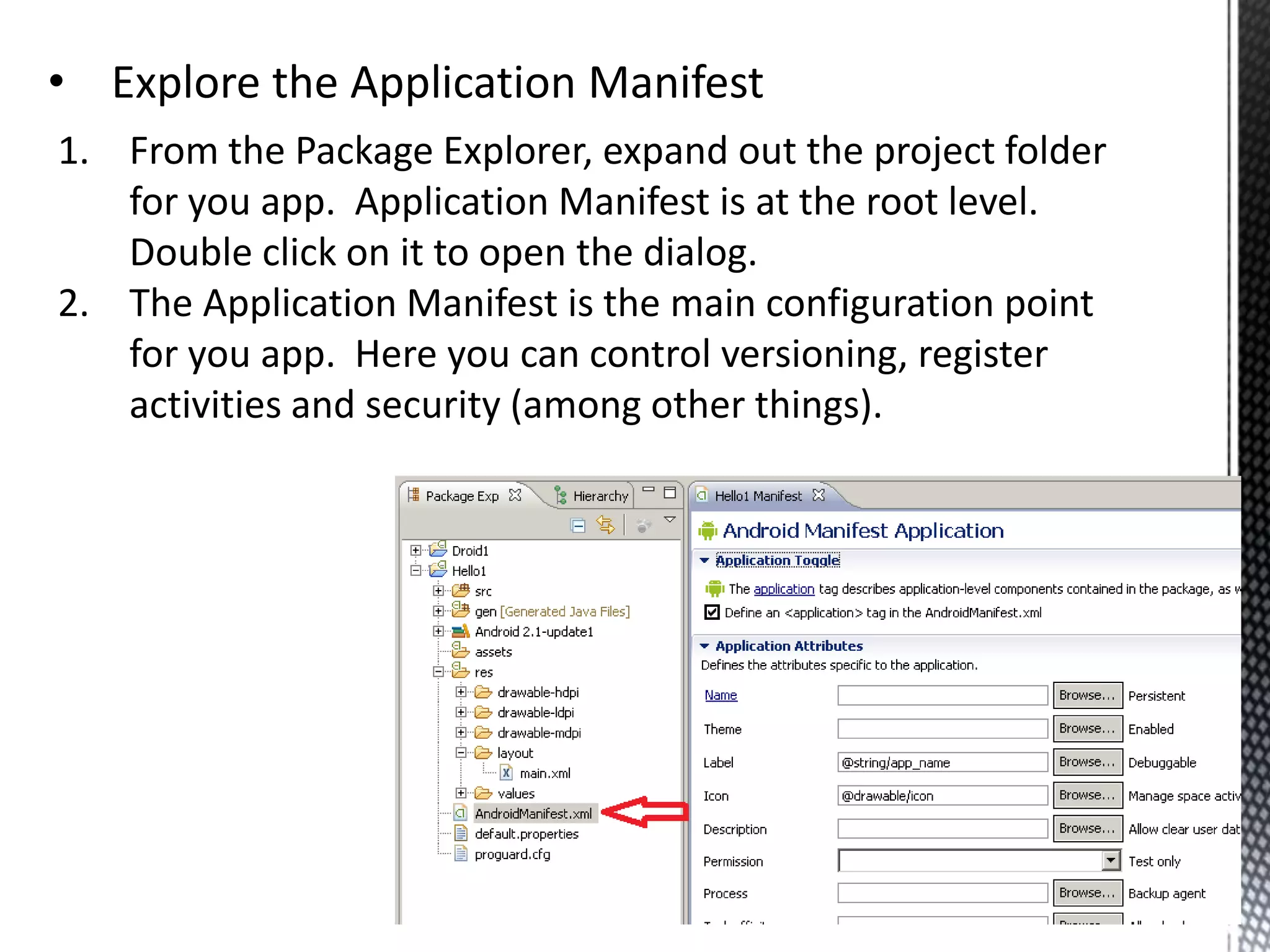The width and height of the screenshot is (1270, 952).
Task: Toggle the Define an application tag checkbox
Action: click(x=712, y=612)
